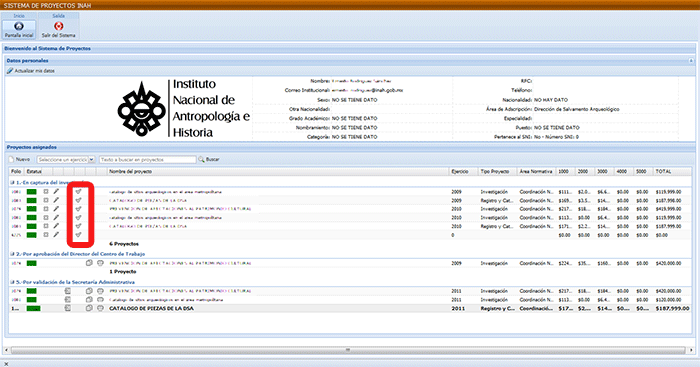The width and height of the screenshot is (700, 367).
Task: Click green status of CATALOGO DE PIEZAS DE LA DSA
Action: pos(33,308)
